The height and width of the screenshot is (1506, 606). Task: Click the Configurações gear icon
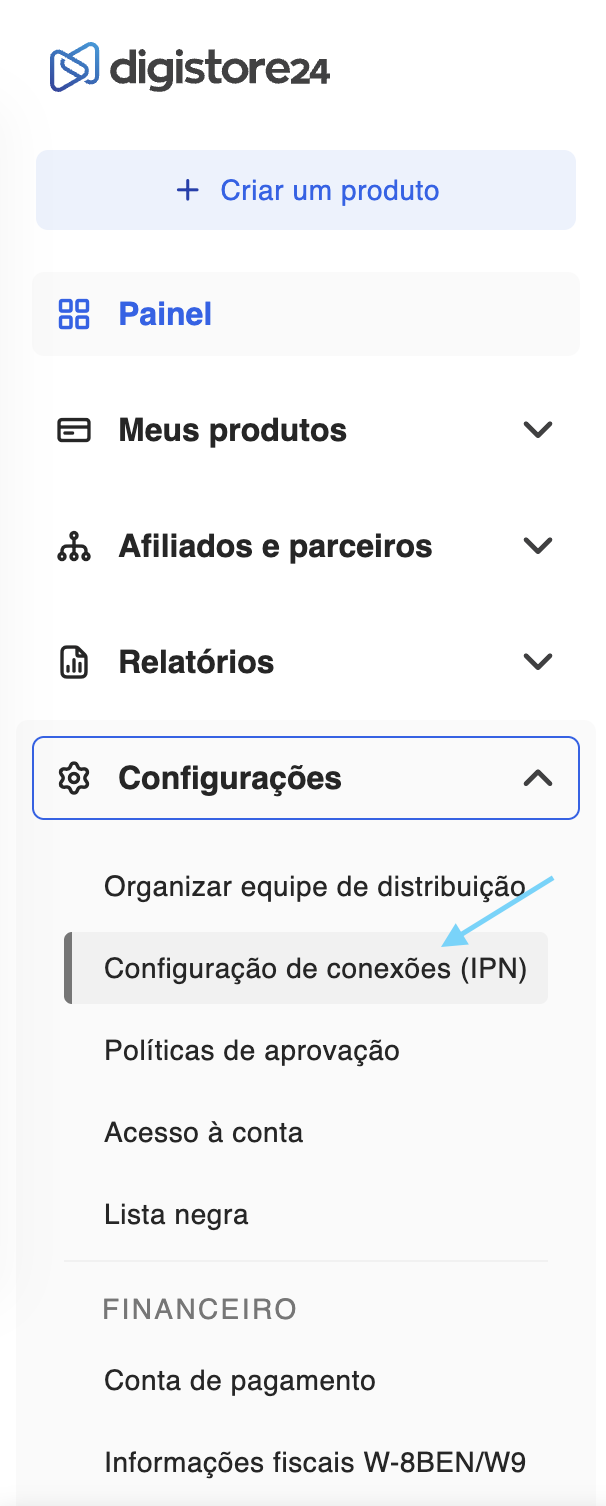(74, 778)
